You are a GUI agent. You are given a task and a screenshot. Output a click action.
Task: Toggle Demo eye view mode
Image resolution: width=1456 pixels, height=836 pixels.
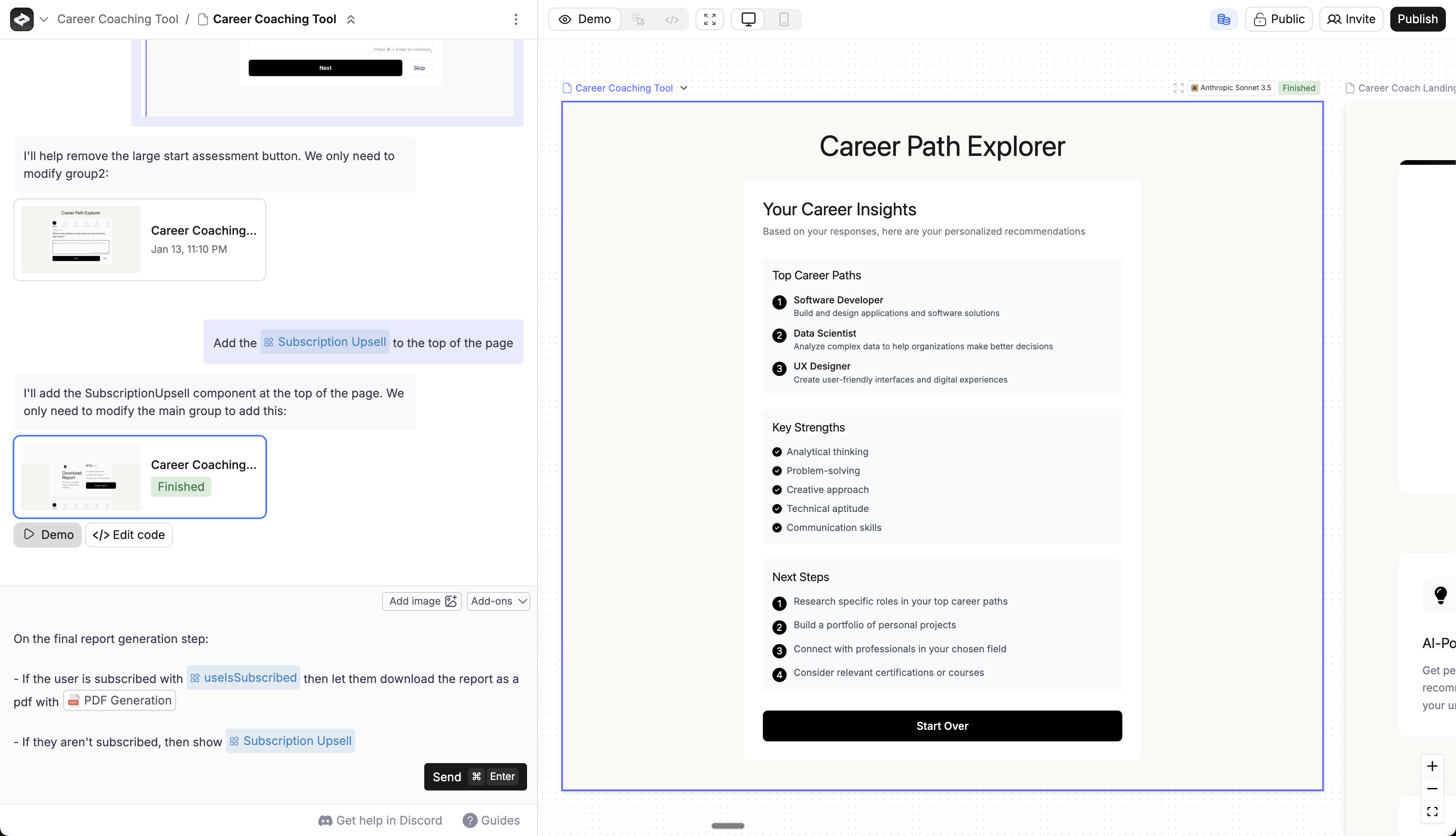pyautogui.click(x=584, y=19)
